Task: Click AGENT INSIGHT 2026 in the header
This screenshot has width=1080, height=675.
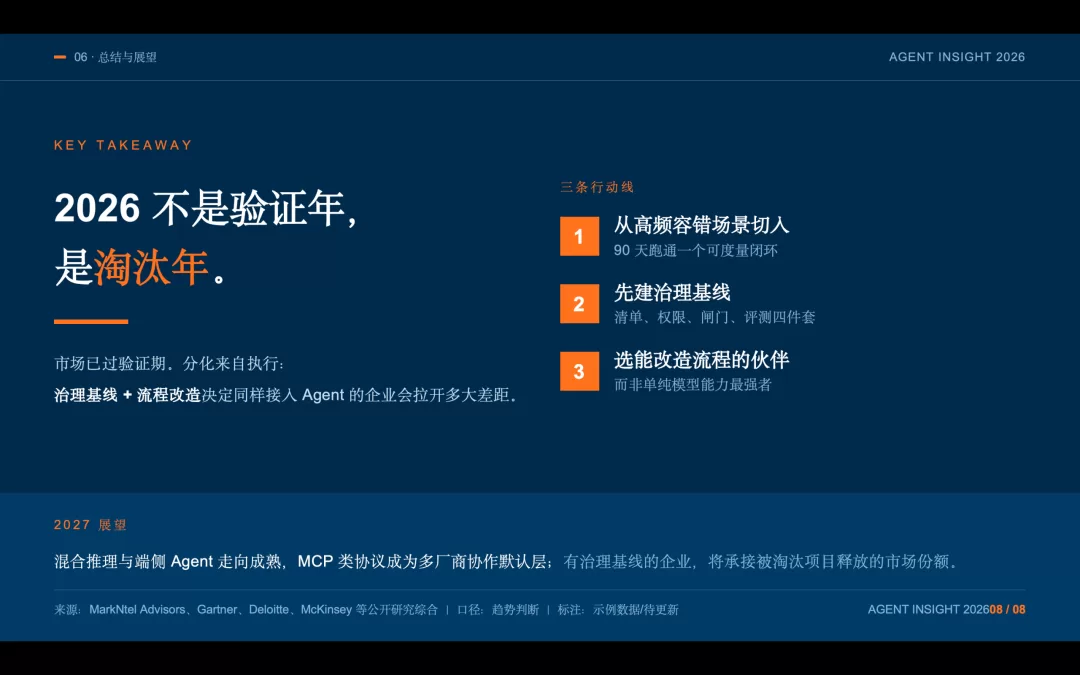Action: pyautogui.click(x=957, y=57)
